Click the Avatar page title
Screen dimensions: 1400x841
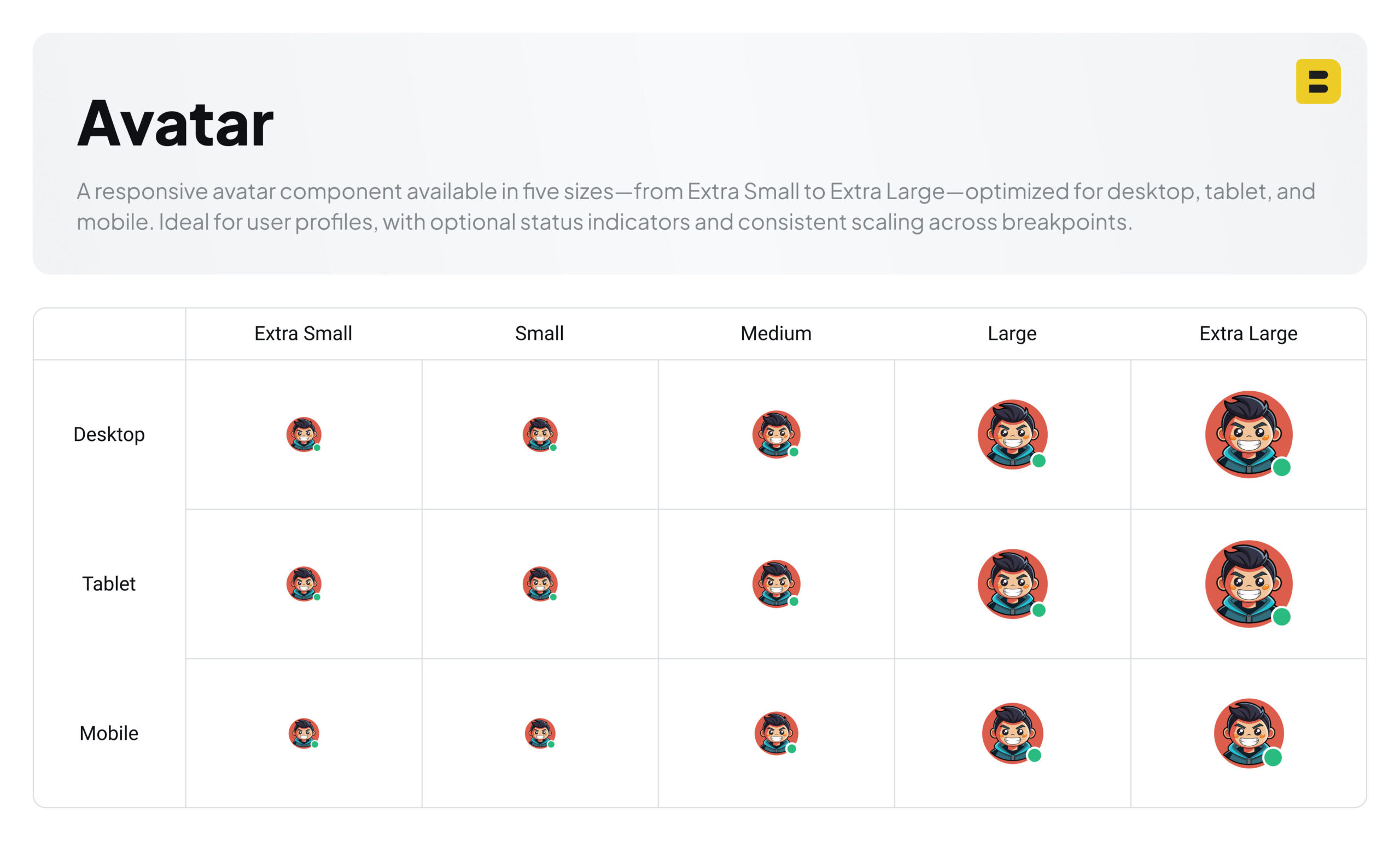point(175,123)
